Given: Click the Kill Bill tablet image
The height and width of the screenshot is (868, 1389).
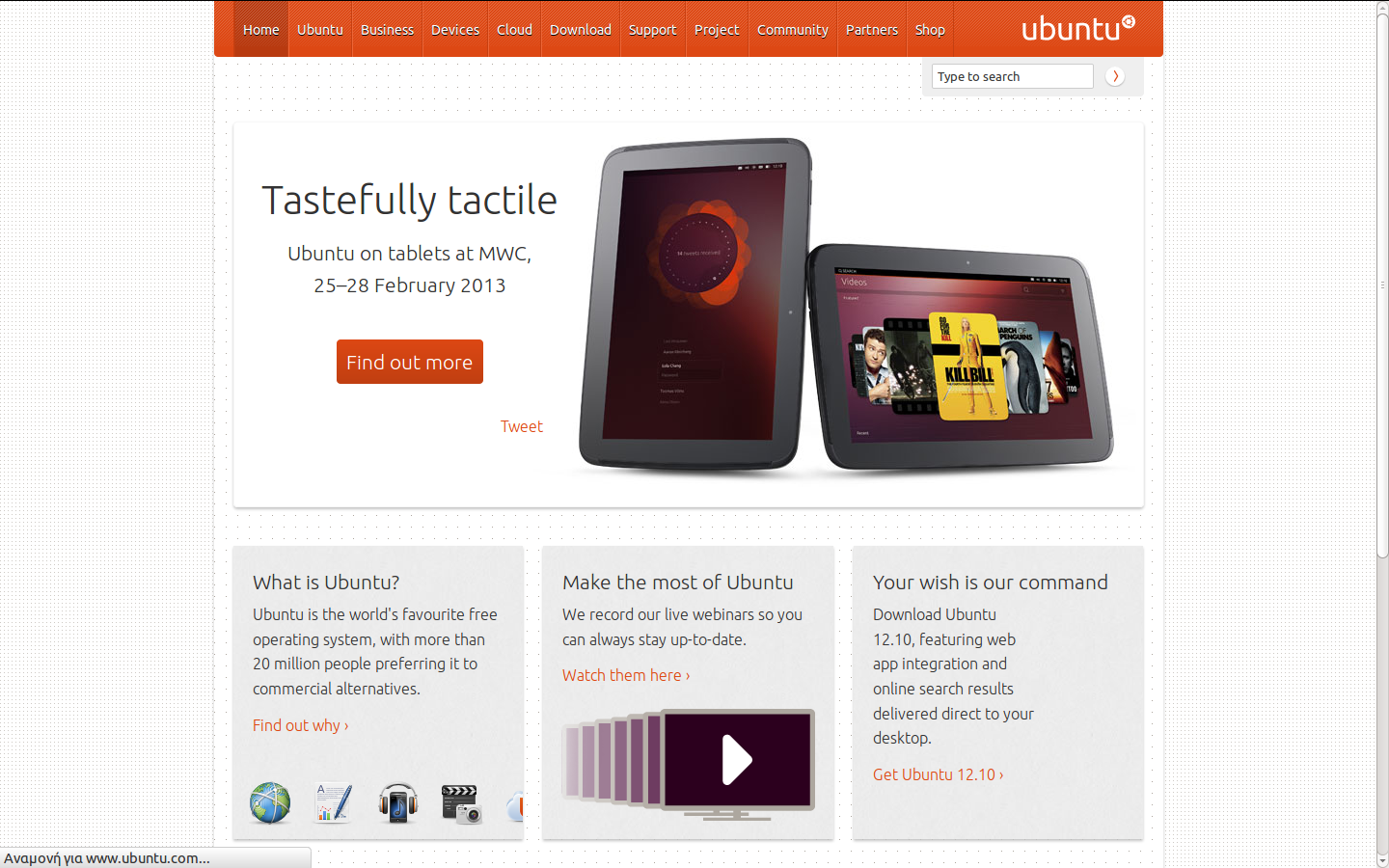Looking at the screenshot, I should (x=962, y=359).
